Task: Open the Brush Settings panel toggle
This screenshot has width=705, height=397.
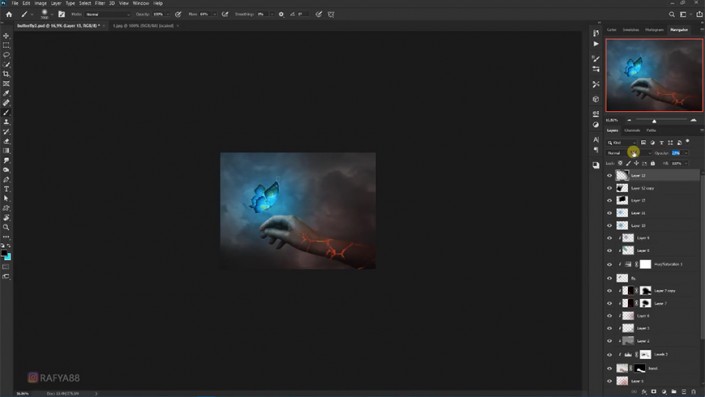Action: 62,14
